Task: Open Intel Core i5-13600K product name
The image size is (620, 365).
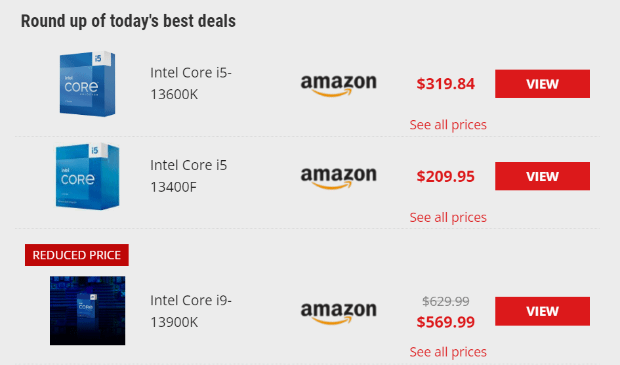Action: tap(191, 83)
